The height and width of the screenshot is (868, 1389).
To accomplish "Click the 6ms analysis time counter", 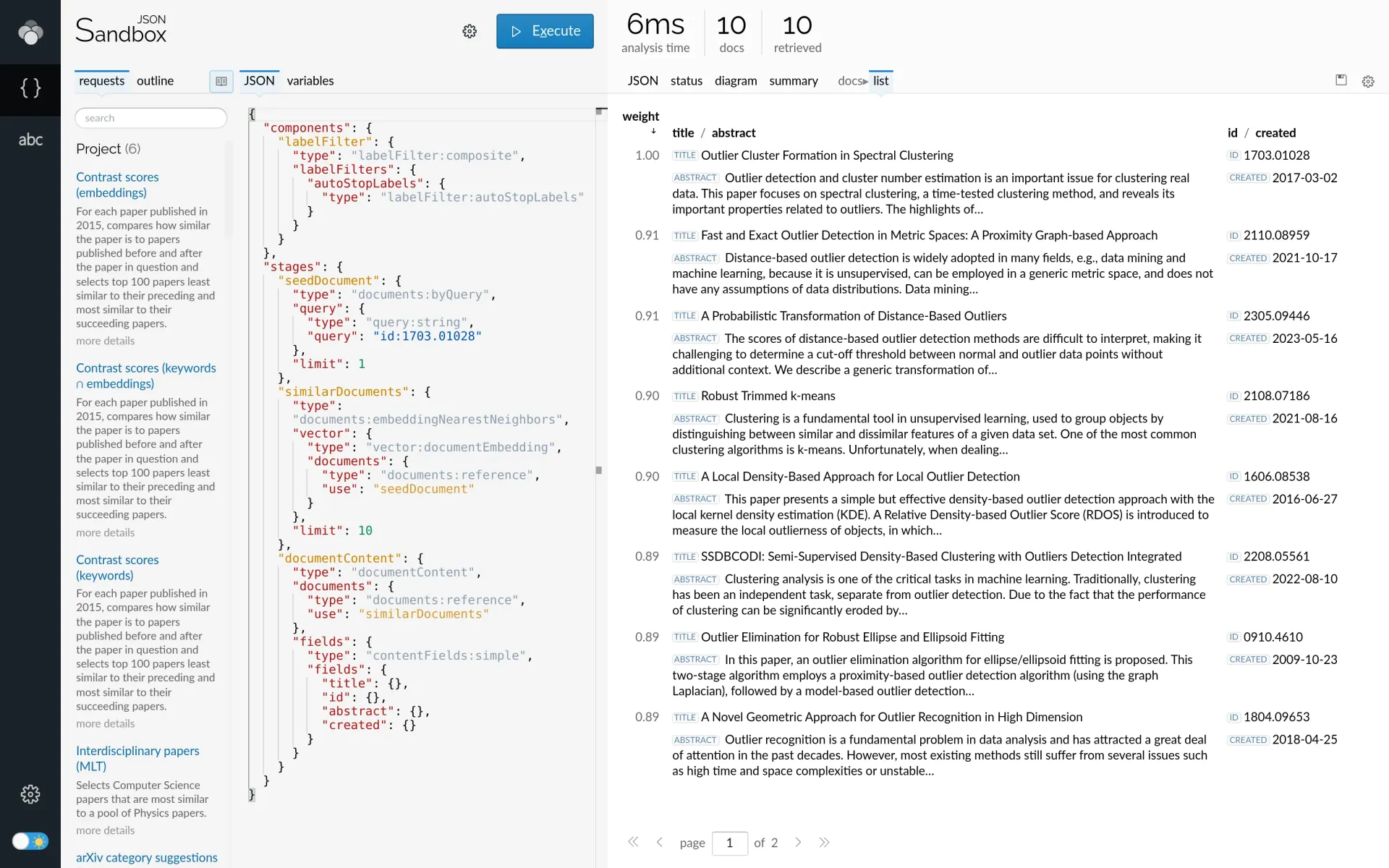I will pos(655,33).
